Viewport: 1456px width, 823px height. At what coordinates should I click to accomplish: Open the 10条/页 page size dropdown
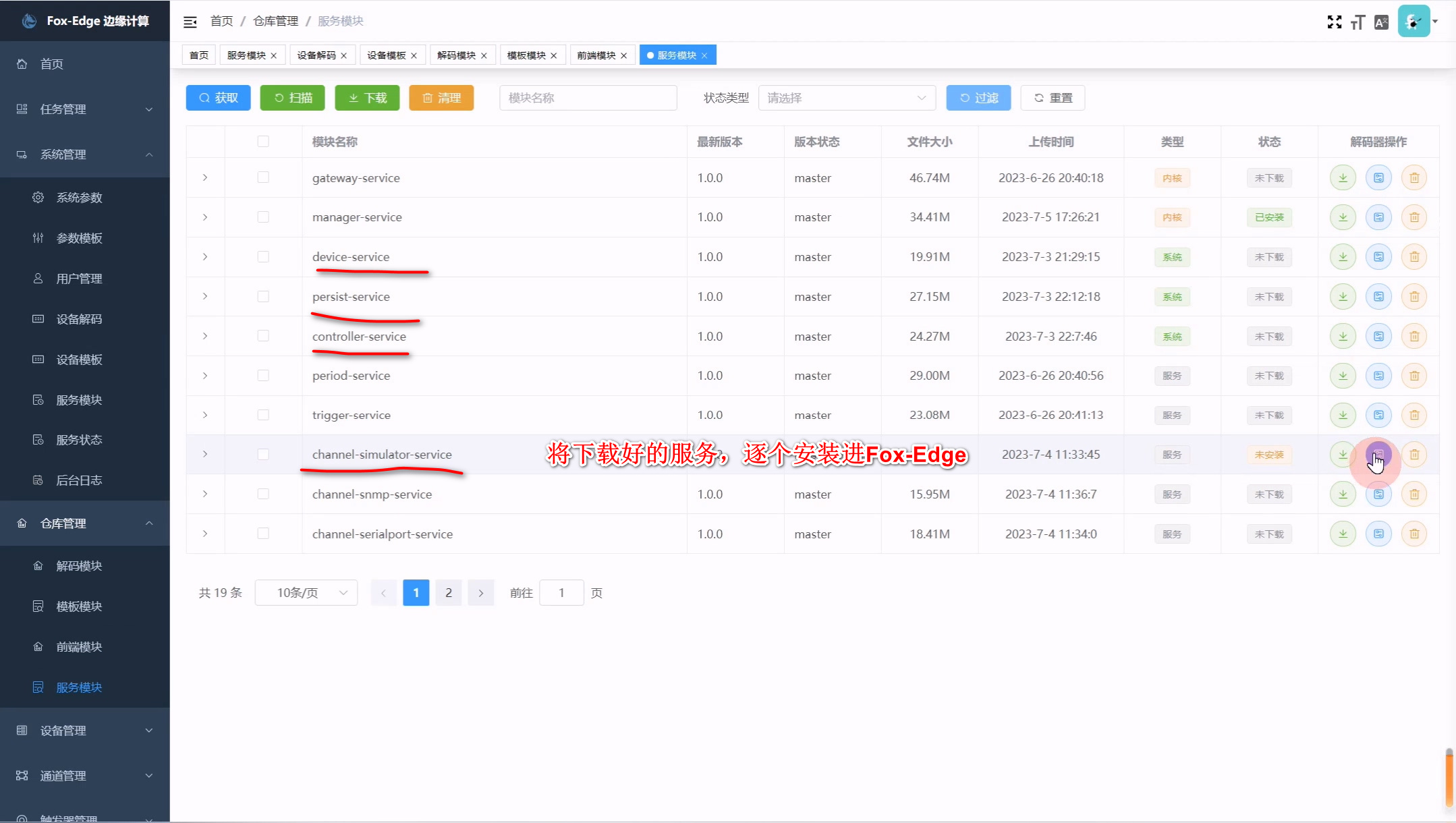tap(306, 593)
